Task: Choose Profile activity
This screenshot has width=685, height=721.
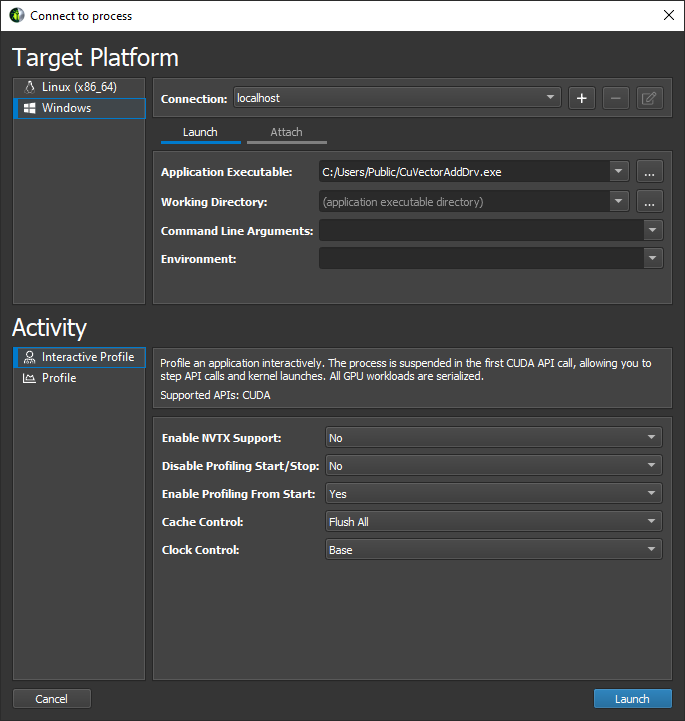Action: point(79,378)
